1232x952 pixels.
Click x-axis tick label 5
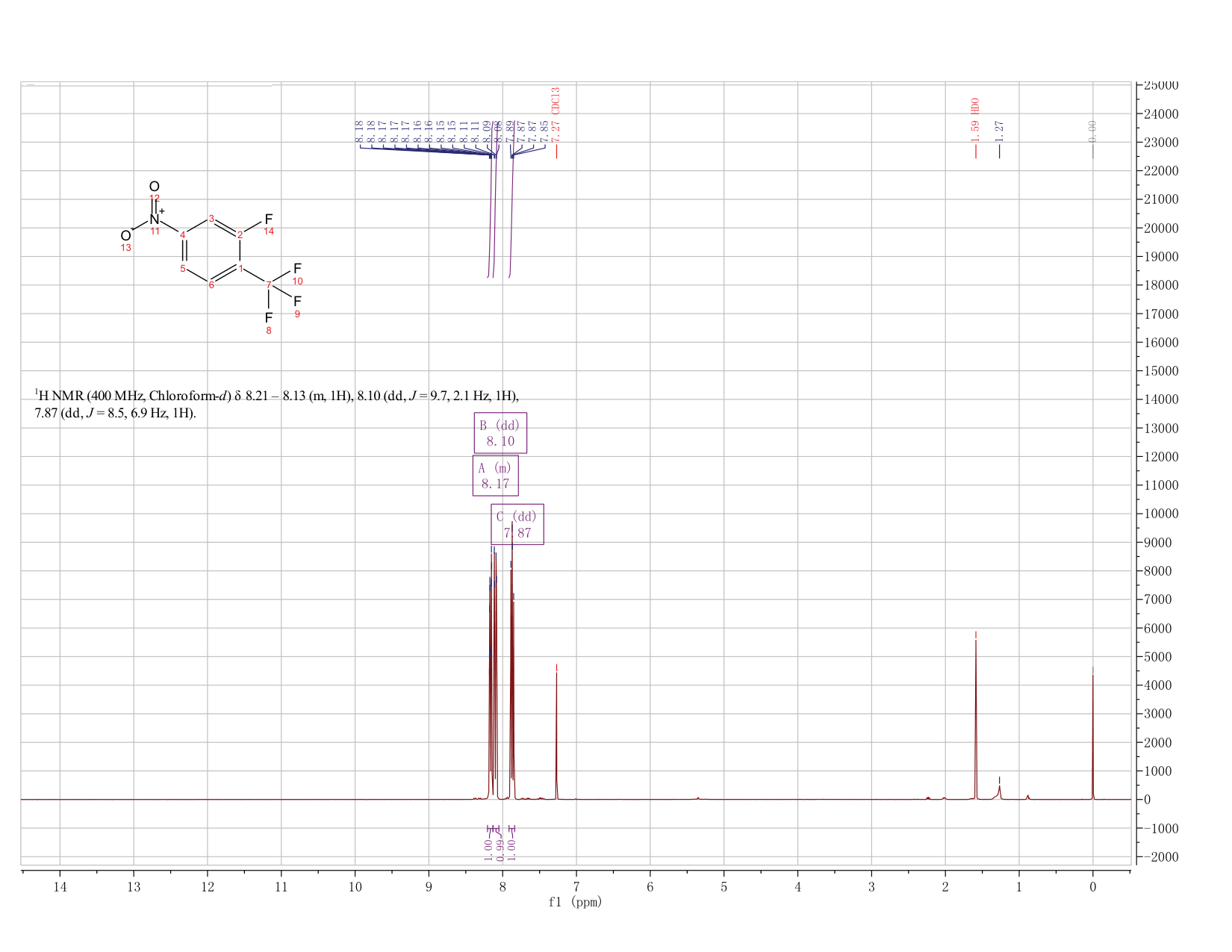724,886
